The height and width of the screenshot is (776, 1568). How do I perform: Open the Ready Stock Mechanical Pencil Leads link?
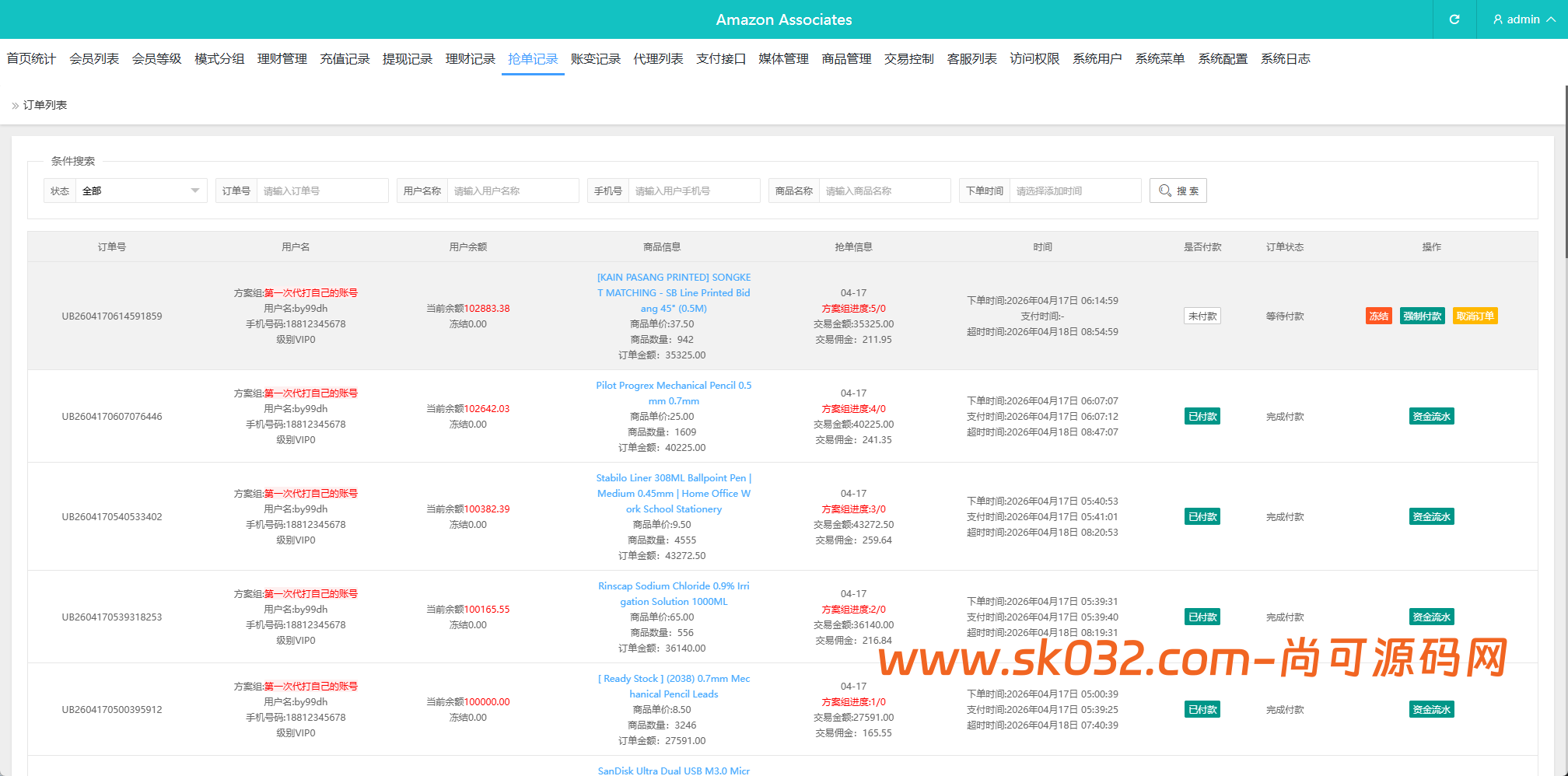pos(674,686)
